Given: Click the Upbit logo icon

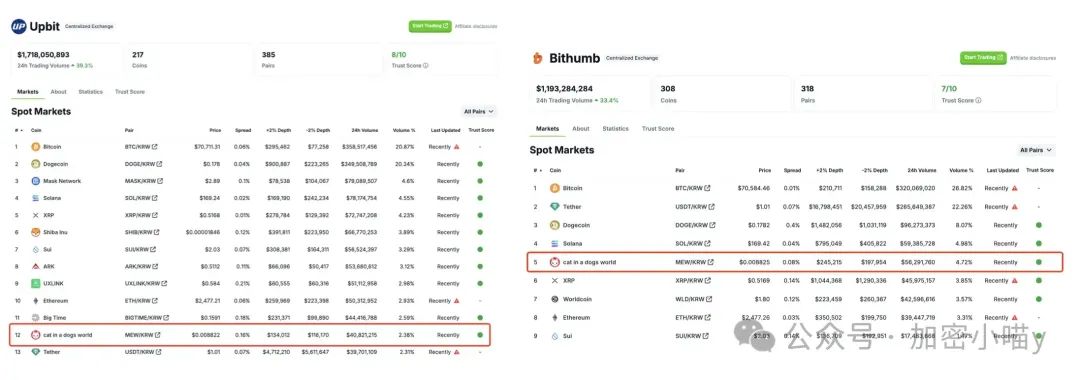Looking at the screenshot, I should click(x=18, y=26).
